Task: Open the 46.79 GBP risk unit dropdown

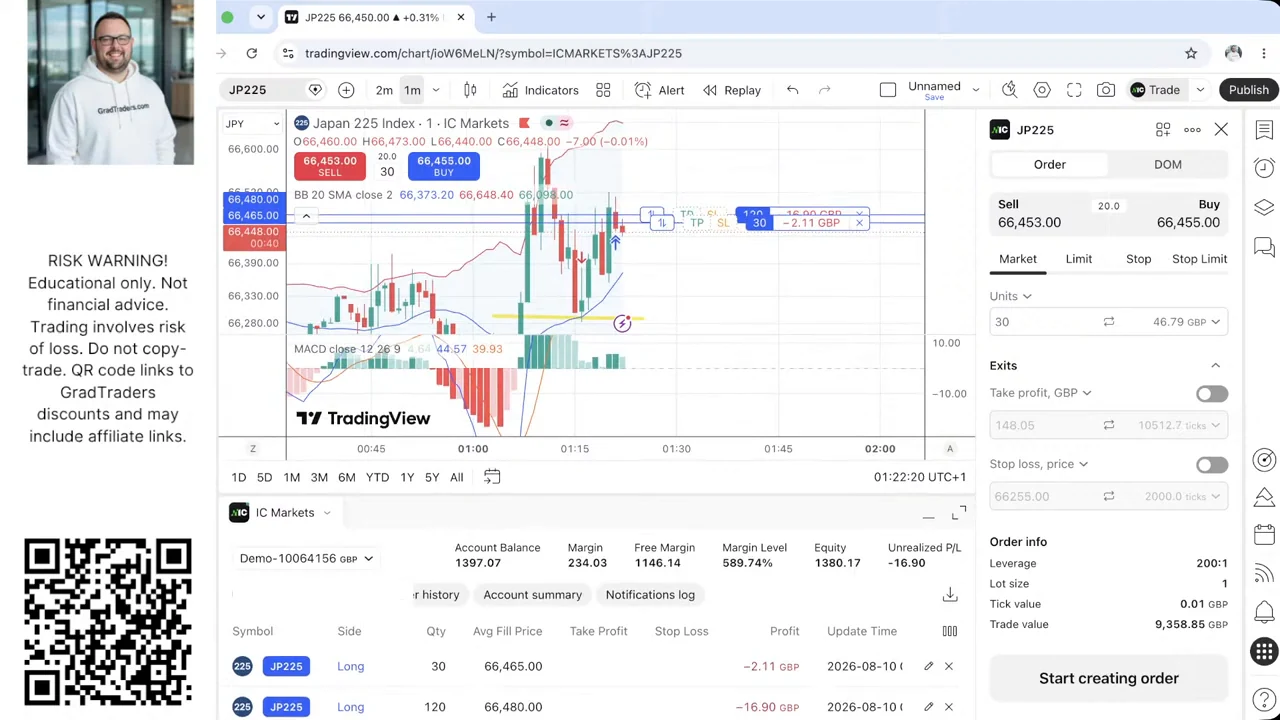Action: [x=1186, y=322]
